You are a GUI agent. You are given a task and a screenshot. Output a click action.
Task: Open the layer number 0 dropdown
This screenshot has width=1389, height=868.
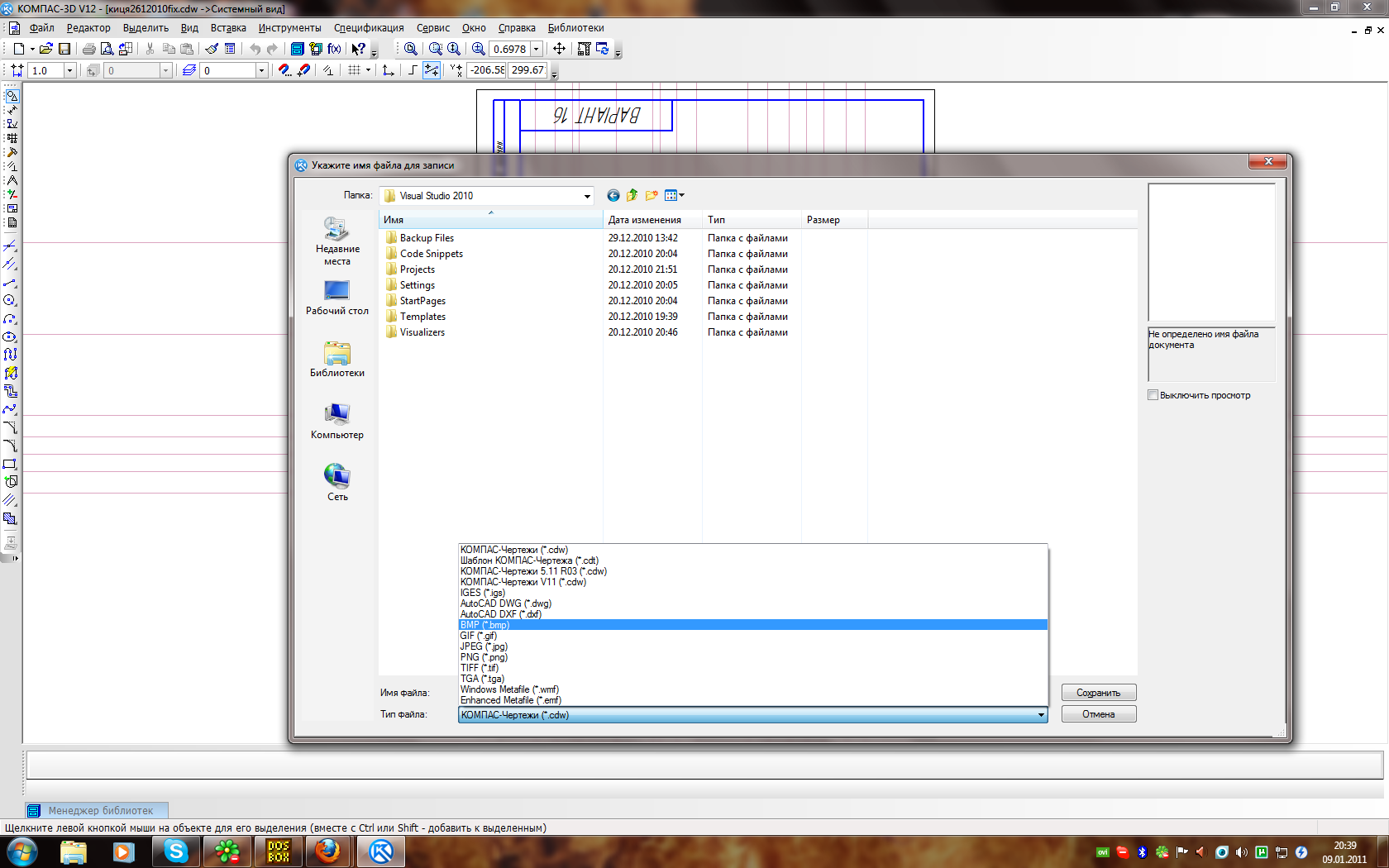tap(261, 70)
